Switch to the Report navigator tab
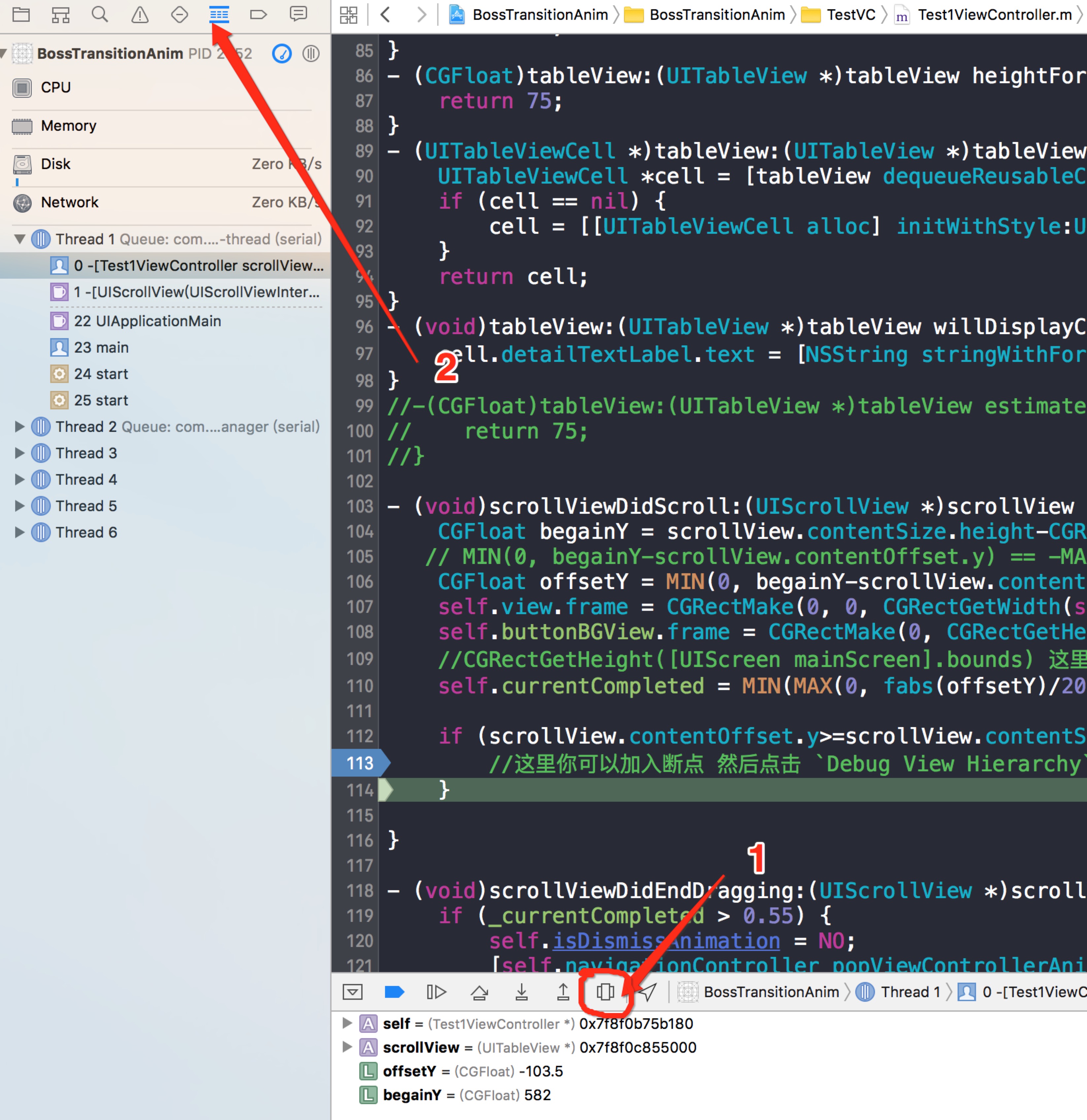The width and height of the screenshot is (1087, 1120). coord(298,14)
